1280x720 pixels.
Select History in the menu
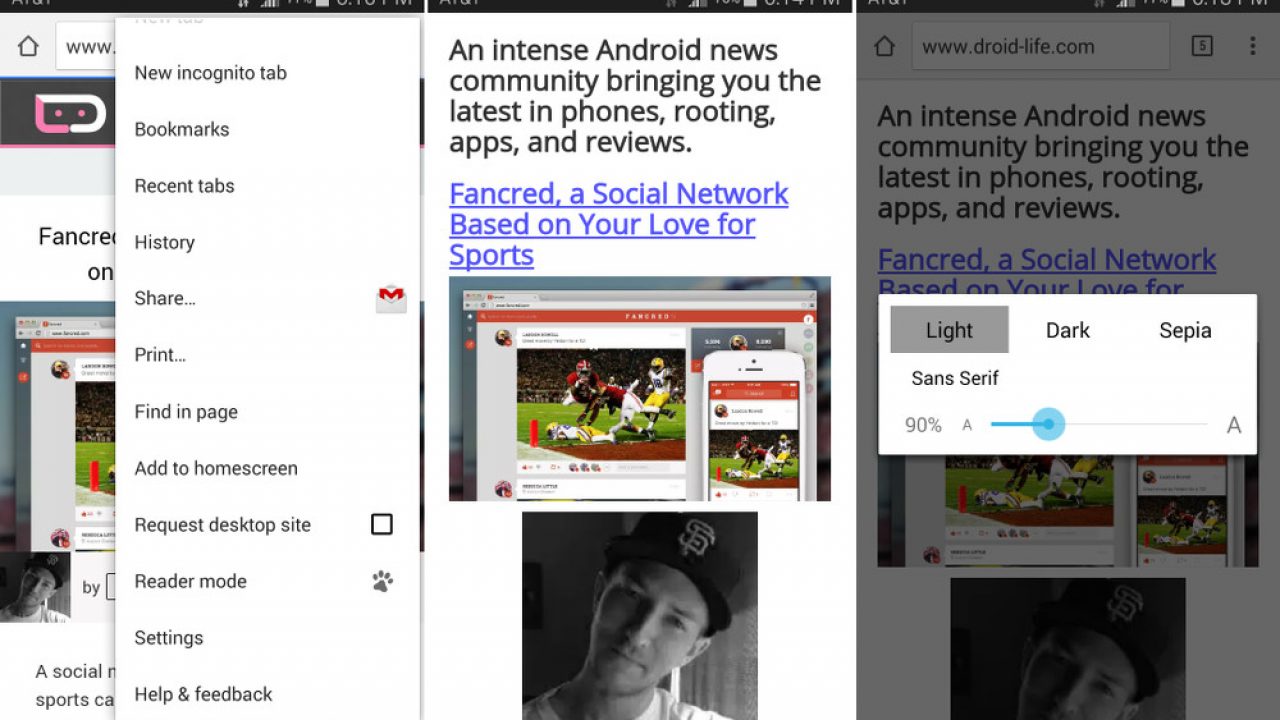tap(165, 242)
